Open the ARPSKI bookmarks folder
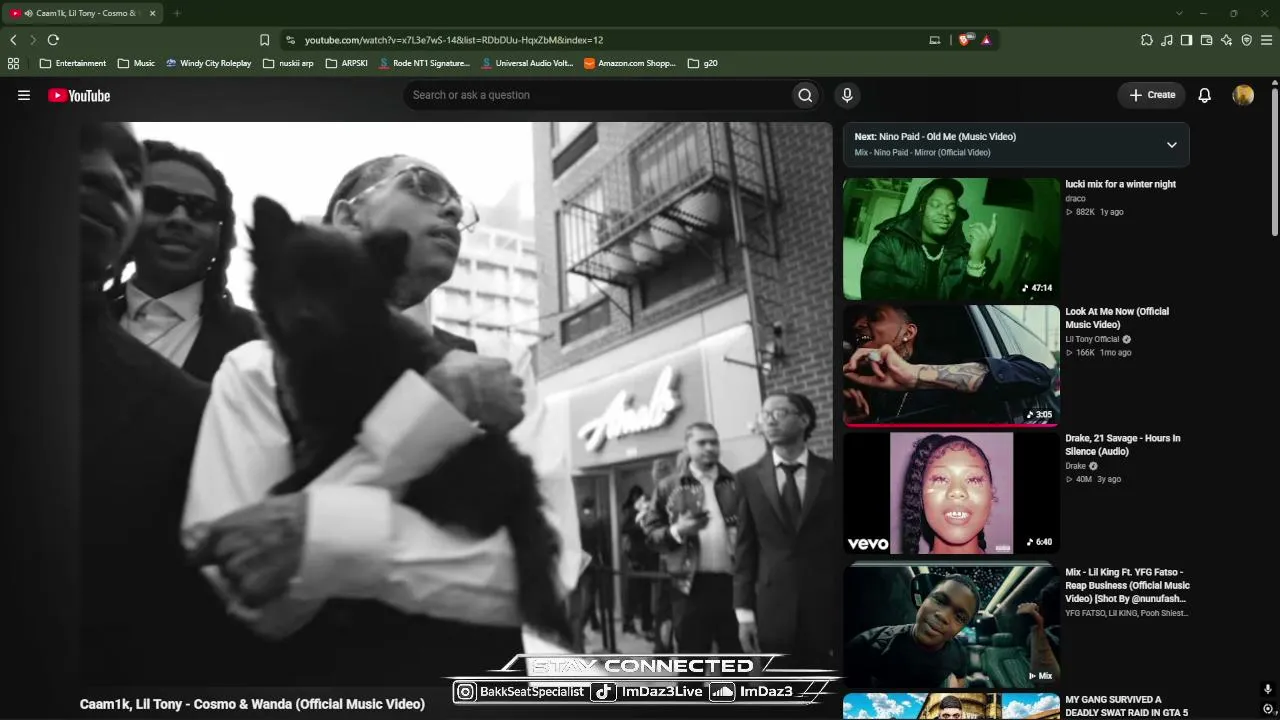This screenshot has height=720, width=1280. (346, 63)
